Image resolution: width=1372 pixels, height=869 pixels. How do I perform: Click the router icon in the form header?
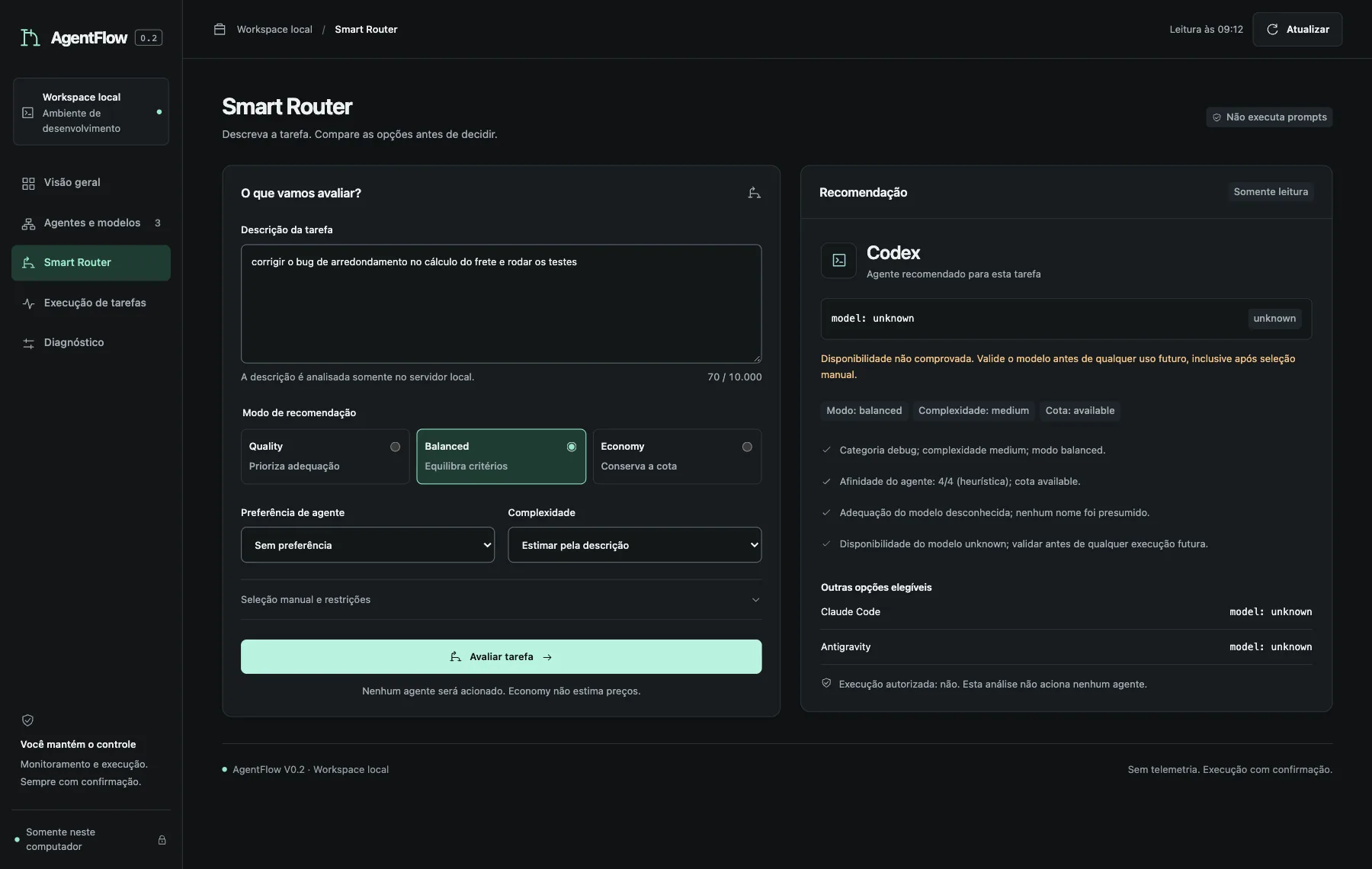(x=755, y=193)
